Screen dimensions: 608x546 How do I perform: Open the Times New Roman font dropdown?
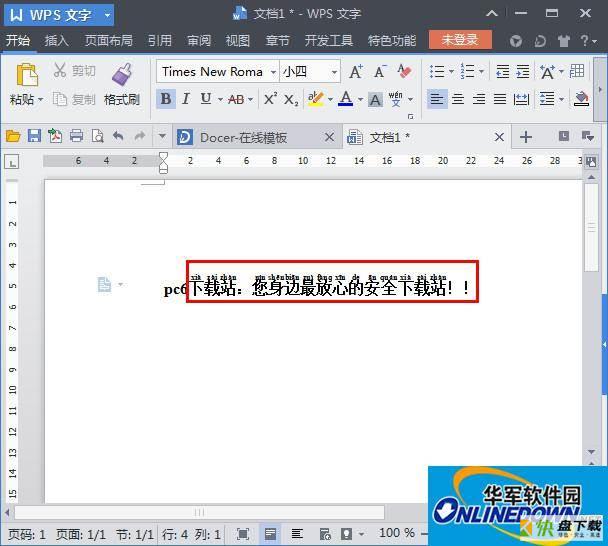[273, 72]
